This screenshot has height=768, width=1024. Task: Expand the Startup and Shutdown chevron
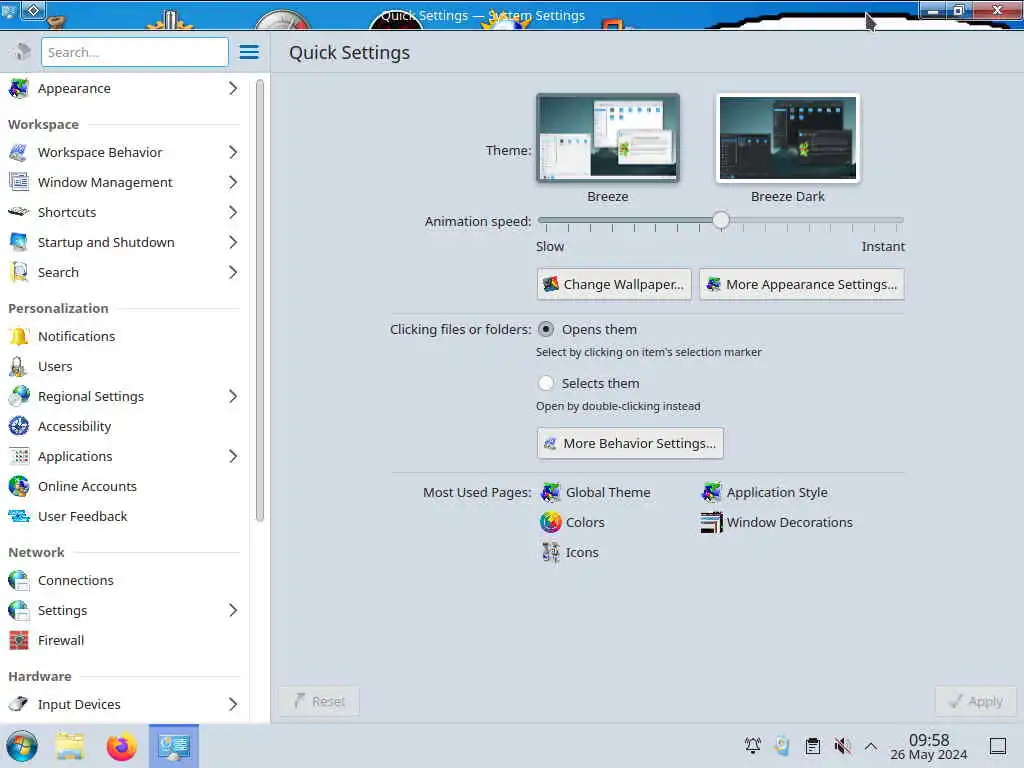pyautogui.click(x=233, y=242)
